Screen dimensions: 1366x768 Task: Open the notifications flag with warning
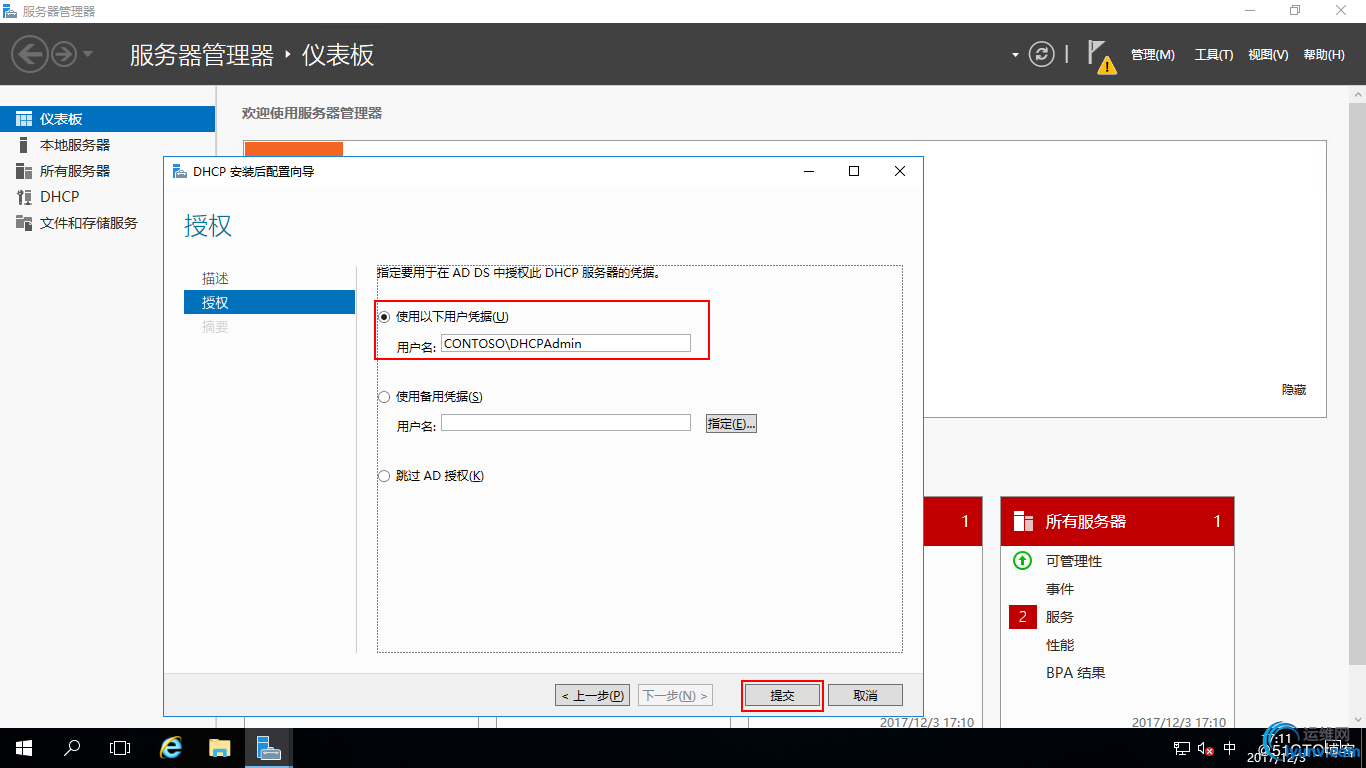[1101, 57]
